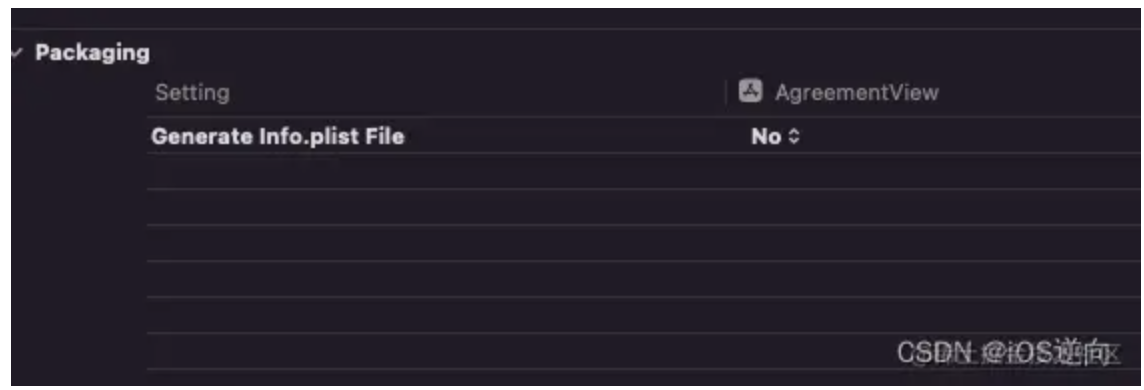Image resolution: width=1144 pixels, height=390 pixels.
Task: Click the dark strip above Packaging header
Action: pyautogui.click(x=576, y=18)
